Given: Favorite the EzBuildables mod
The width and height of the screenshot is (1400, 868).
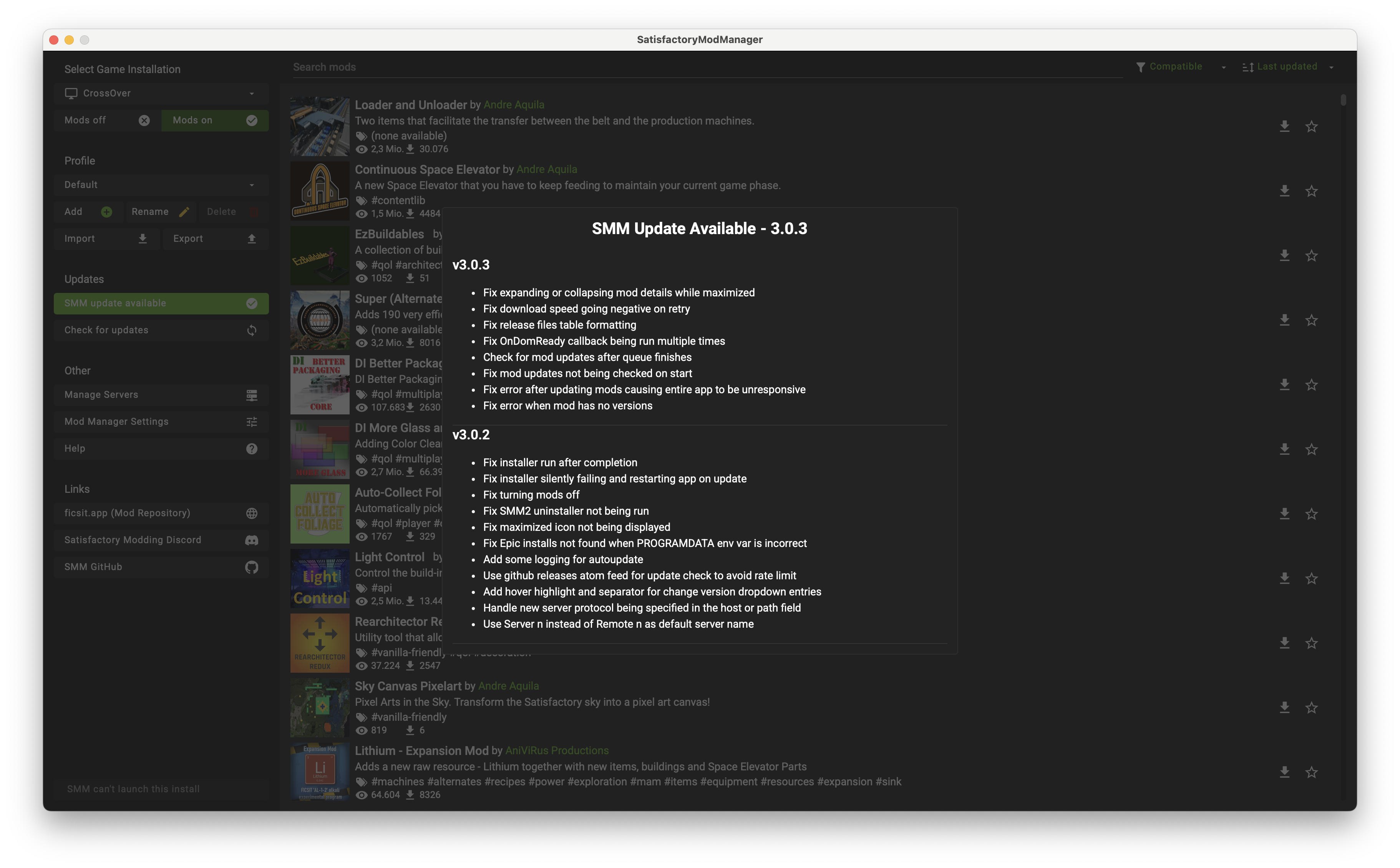Looking at the screenshot, I should 1311,256.
